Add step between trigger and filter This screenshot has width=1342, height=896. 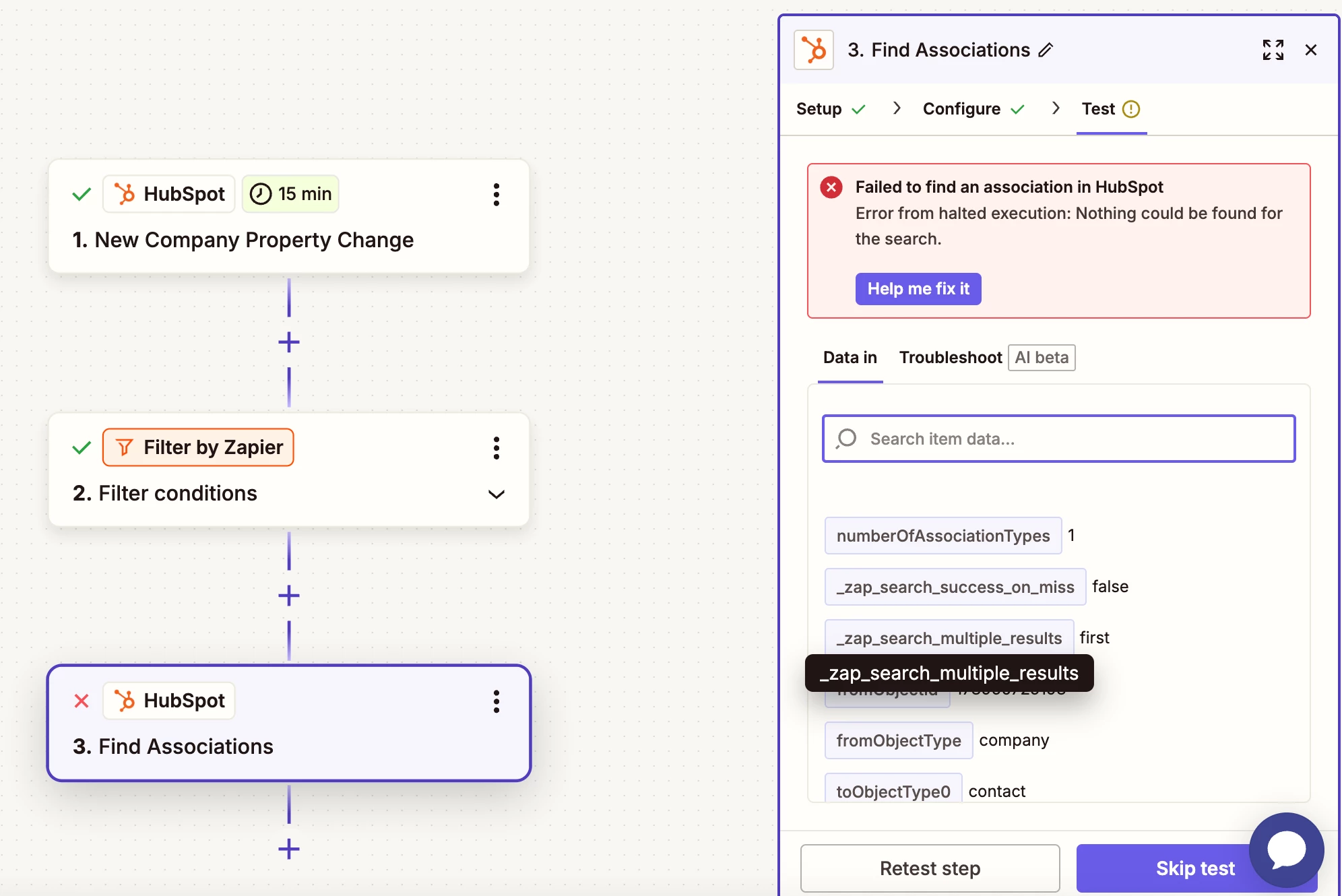289,342
